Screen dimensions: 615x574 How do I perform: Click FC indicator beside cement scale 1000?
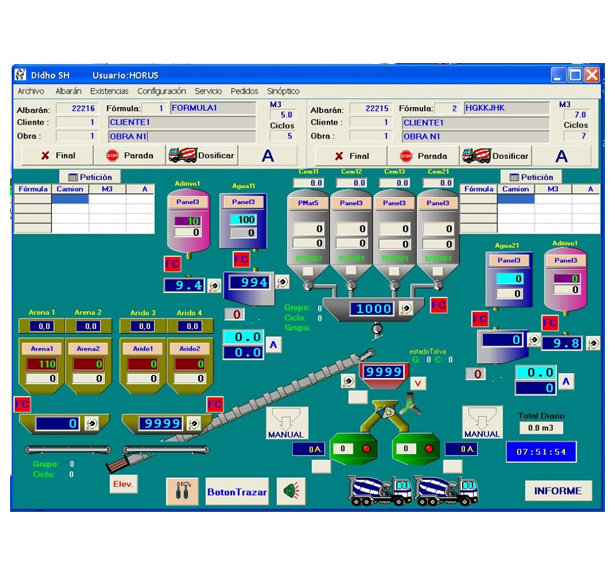[439, 305]
